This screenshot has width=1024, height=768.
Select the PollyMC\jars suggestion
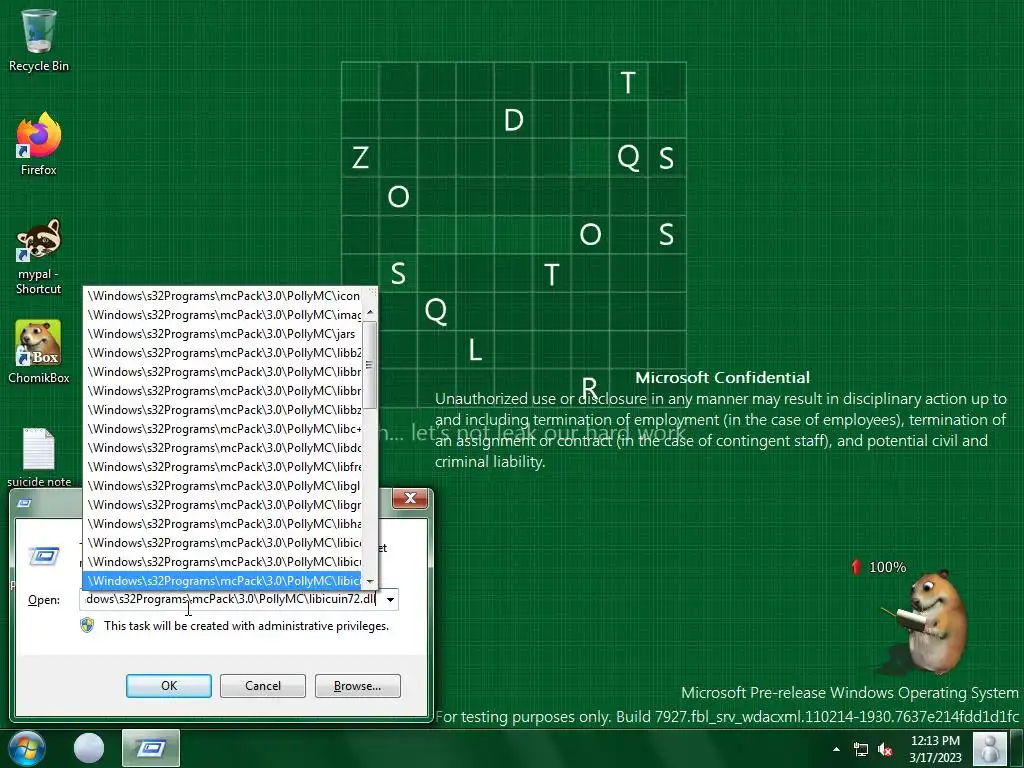pyautogui.click(x=223, y=334)
